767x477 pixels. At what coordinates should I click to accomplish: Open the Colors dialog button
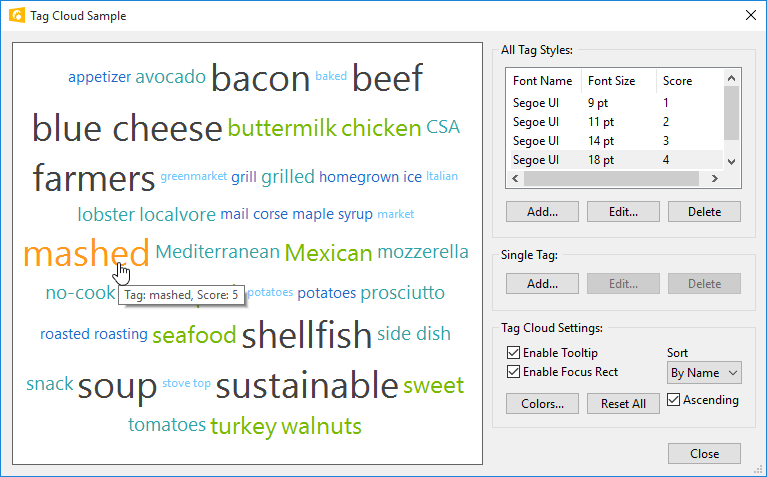point(542,404)
